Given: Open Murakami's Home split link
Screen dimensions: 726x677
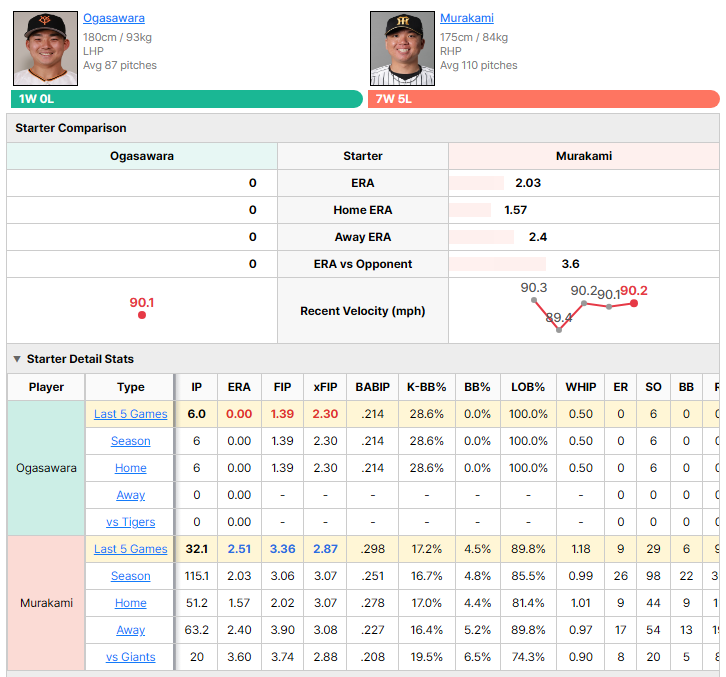Looking at the screenshot, I should point(131,603).
